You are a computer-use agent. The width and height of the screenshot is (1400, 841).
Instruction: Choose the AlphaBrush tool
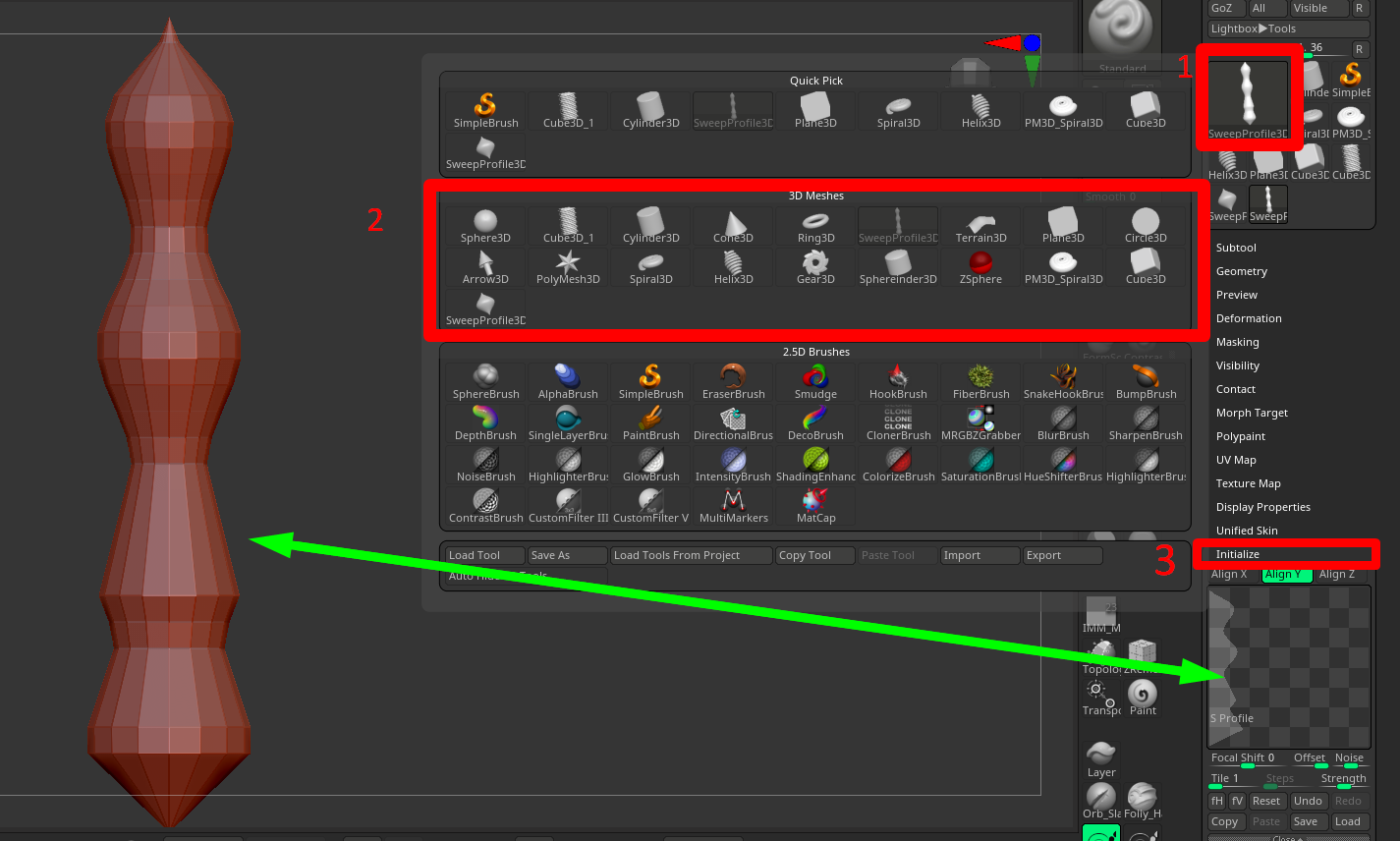point(568,382)
